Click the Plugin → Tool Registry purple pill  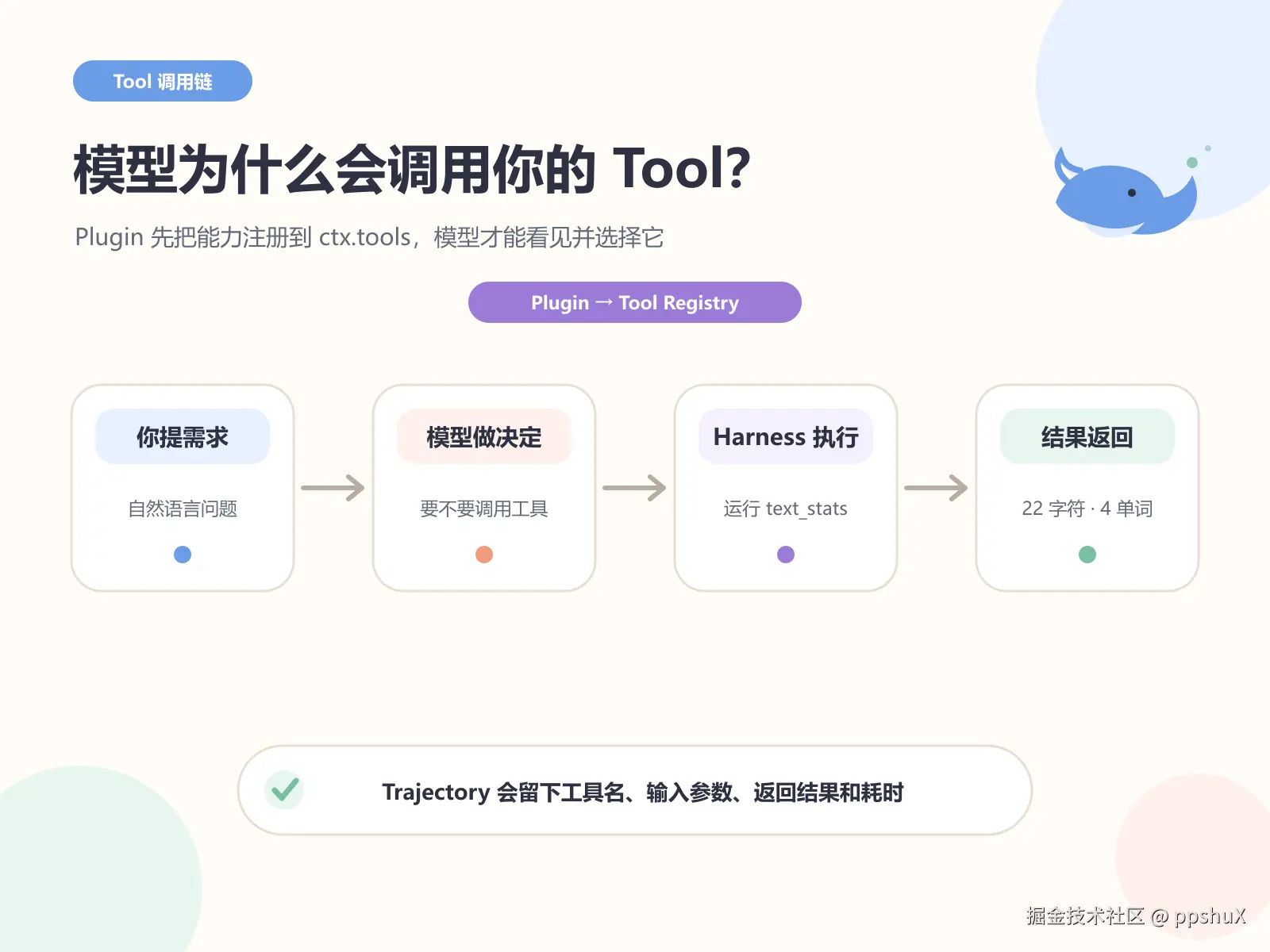click(635, 302)
